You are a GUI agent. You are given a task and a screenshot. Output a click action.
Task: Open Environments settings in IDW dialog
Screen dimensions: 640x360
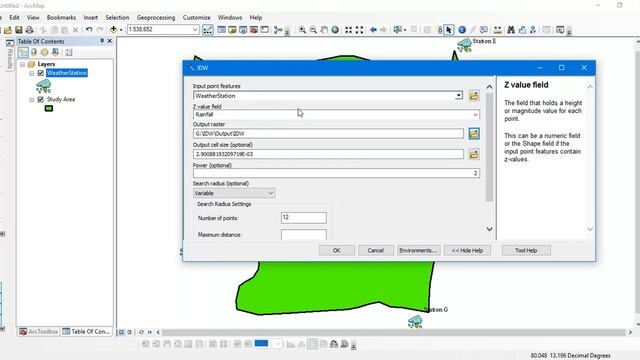pyautogui.click(x=418, y=250)
